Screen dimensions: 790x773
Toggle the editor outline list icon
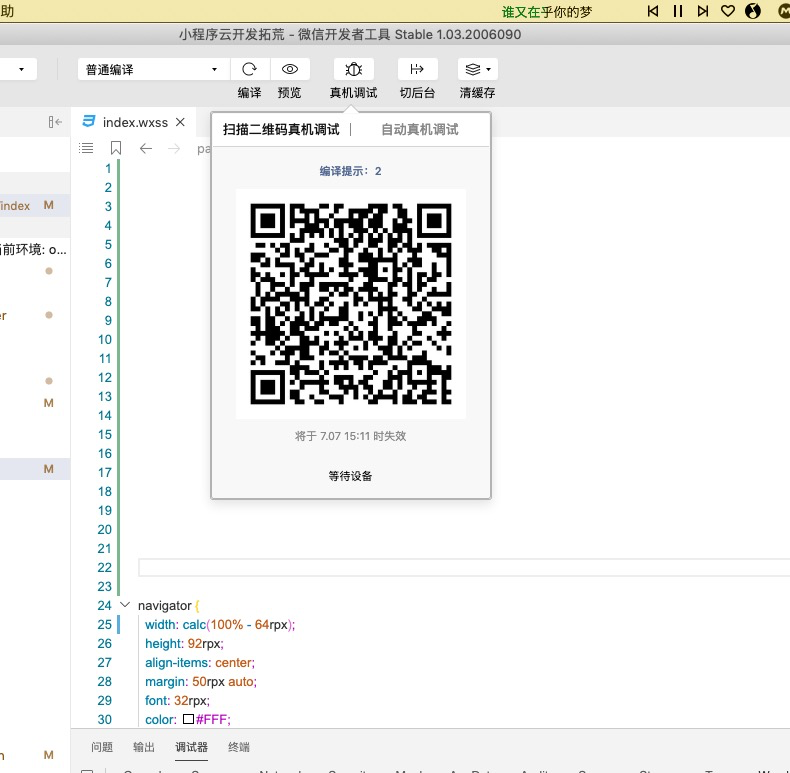pos(86,148)
